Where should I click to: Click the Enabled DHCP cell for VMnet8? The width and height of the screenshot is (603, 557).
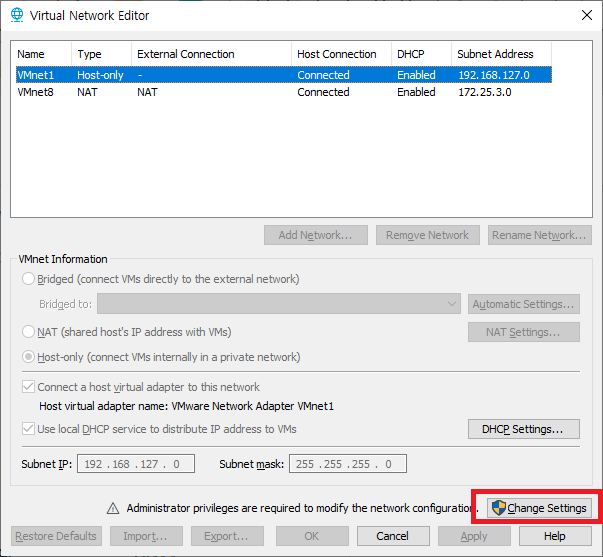point(416,92)
